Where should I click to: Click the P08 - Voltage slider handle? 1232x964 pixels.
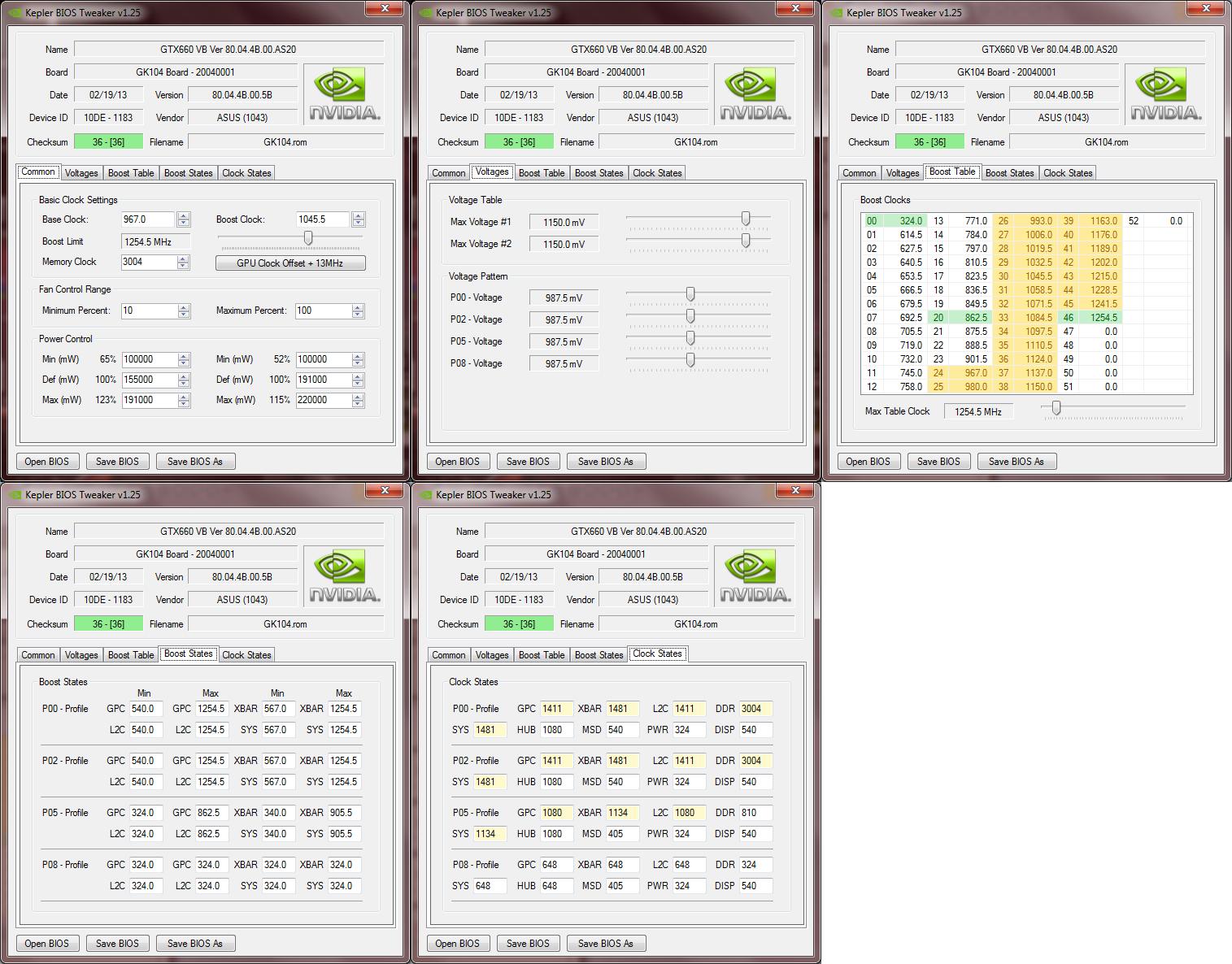point(690,360)
